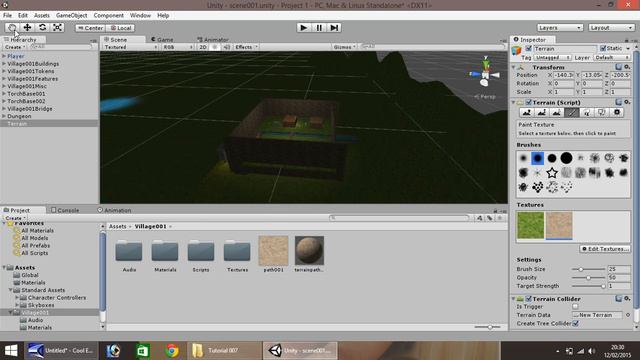Open the File menu
This screenshot has height=360, width=640.
point(7,16)
